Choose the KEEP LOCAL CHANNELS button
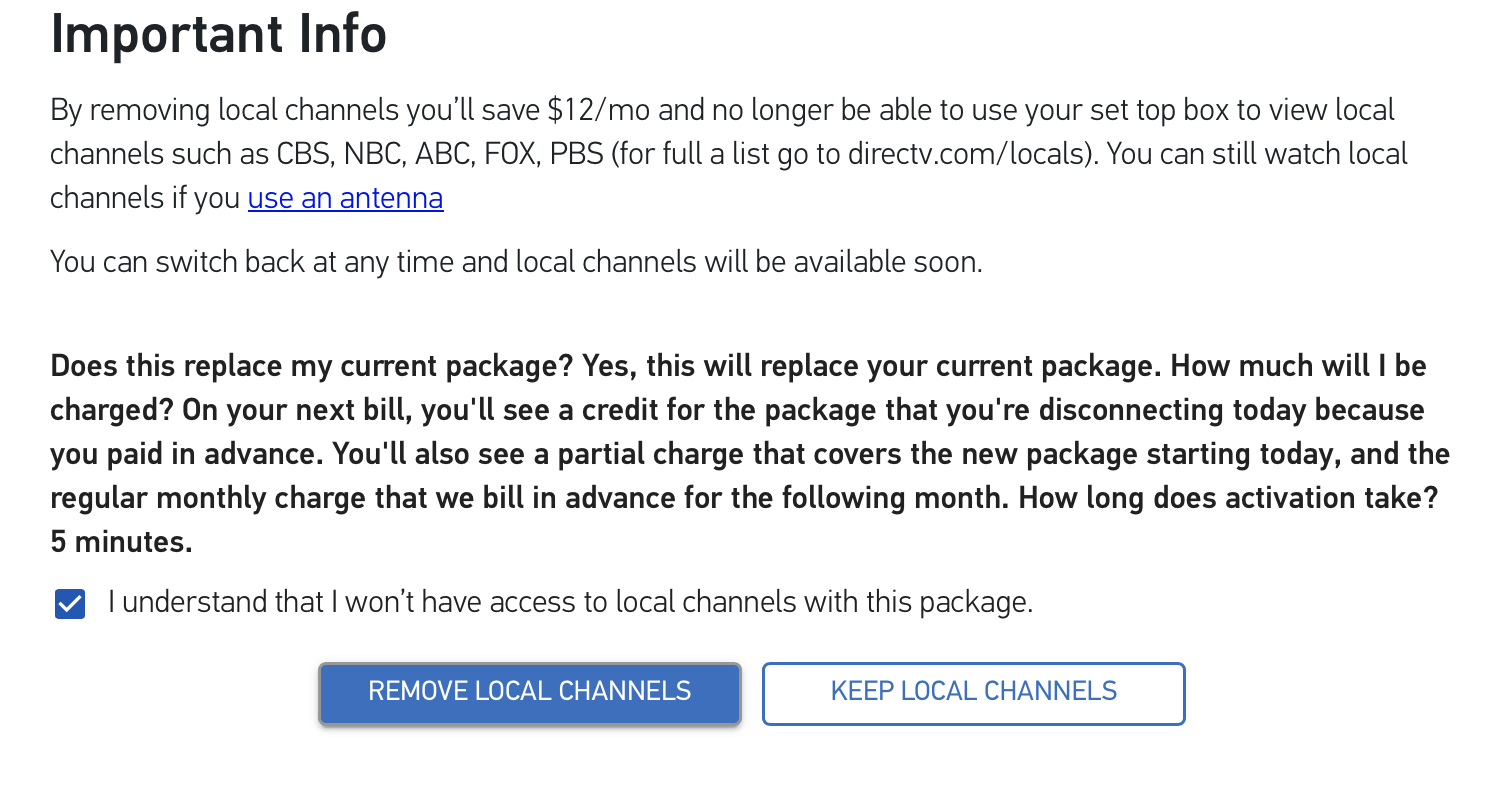Viewport: 1504px width, 788px height. tap(974, 693)
